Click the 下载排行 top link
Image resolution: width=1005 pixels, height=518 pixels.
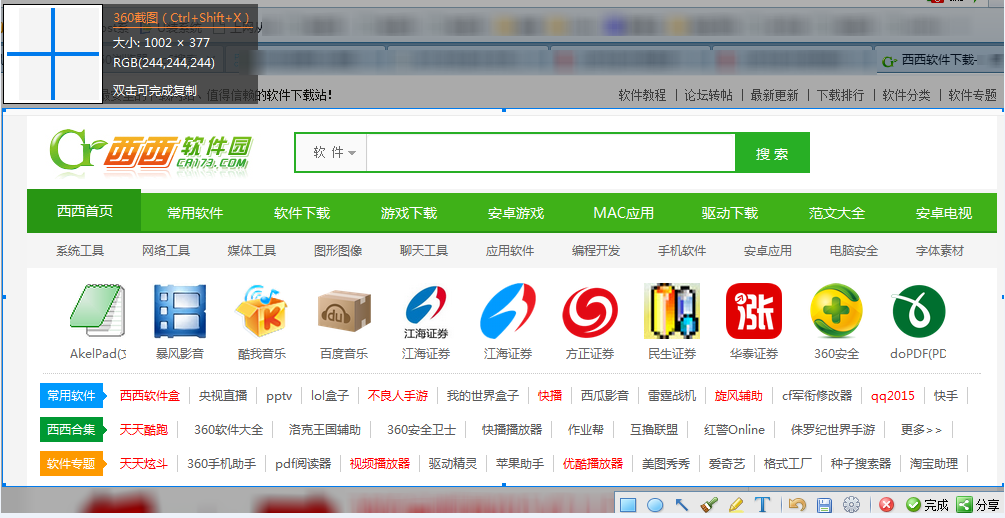[840, 95]
